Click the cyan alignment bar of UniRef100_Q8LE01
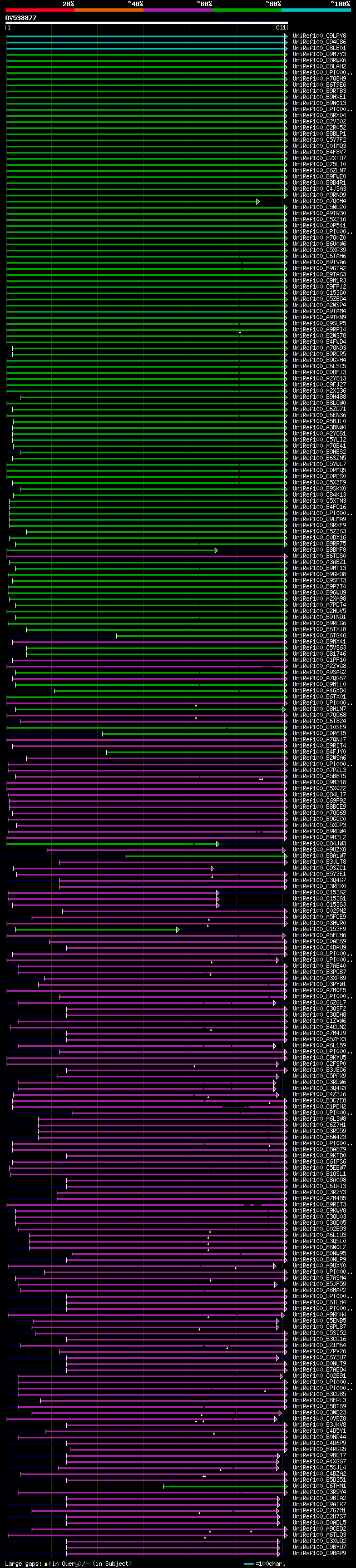 (x=147, y=48)
